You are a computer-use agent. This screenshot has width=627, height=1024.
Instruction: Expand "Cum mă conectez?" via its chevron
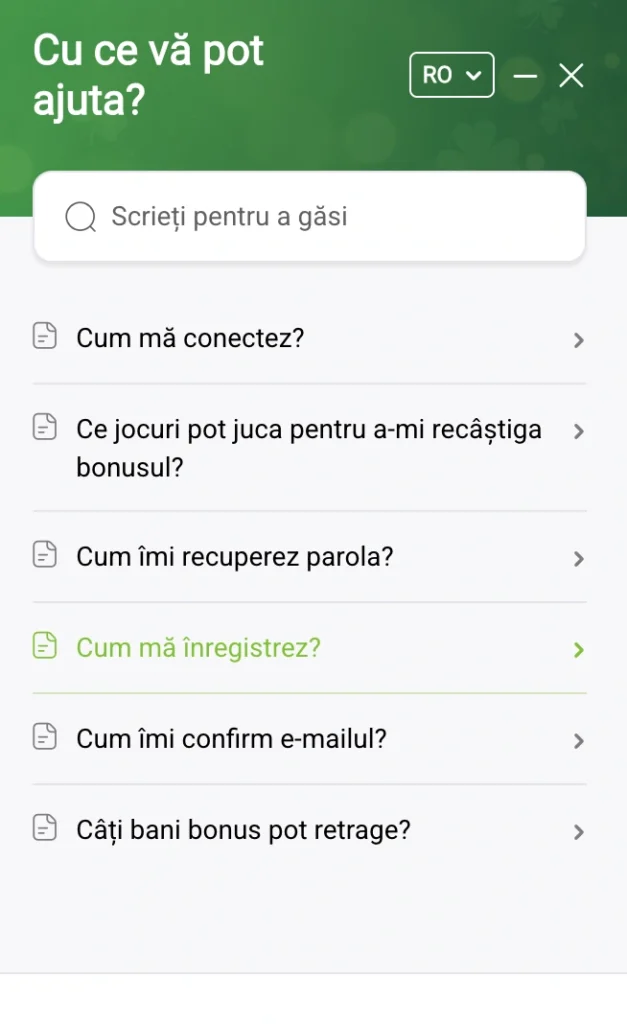coord(579,340)
